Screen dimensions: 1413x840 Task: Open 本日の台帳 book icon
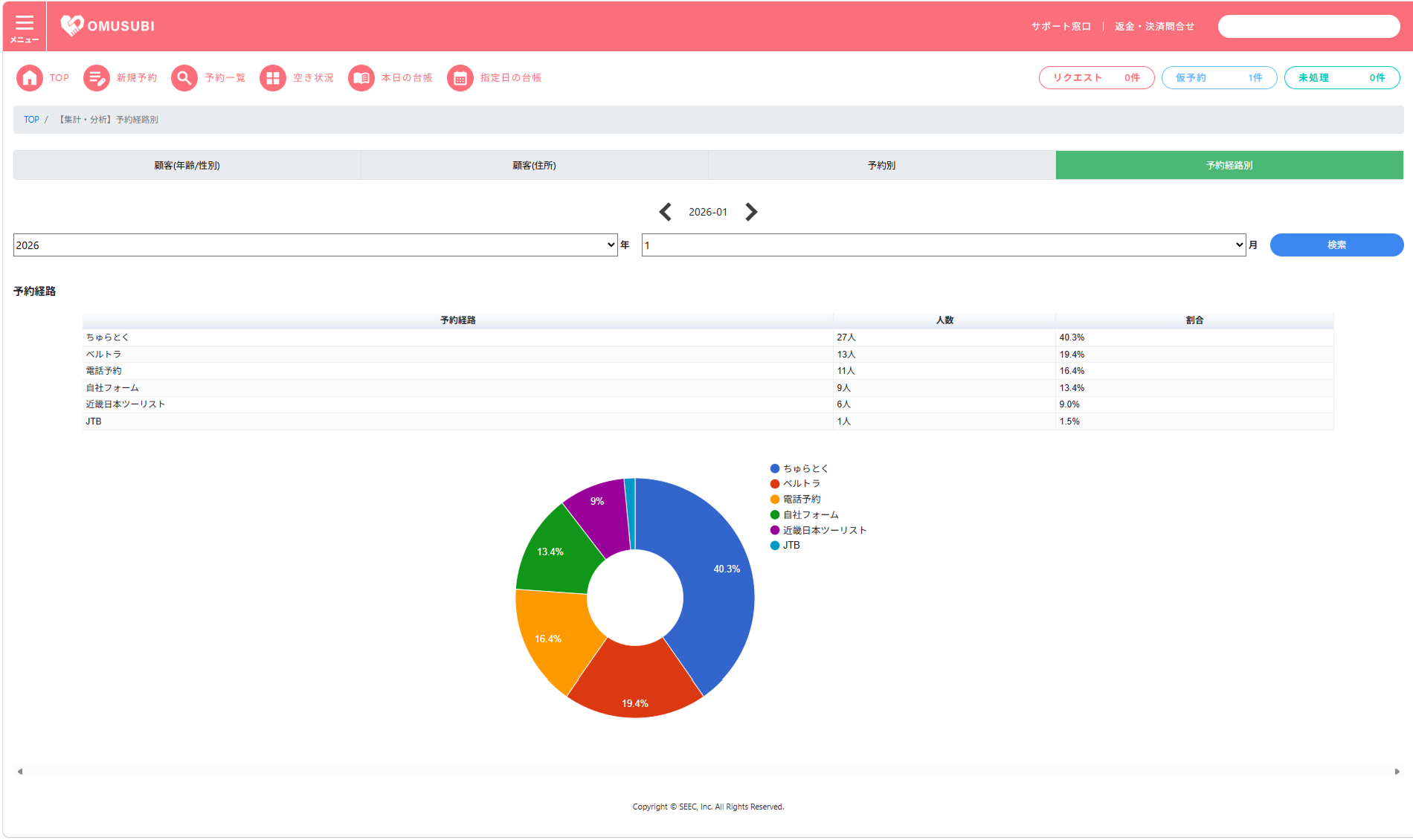[361, 78]
